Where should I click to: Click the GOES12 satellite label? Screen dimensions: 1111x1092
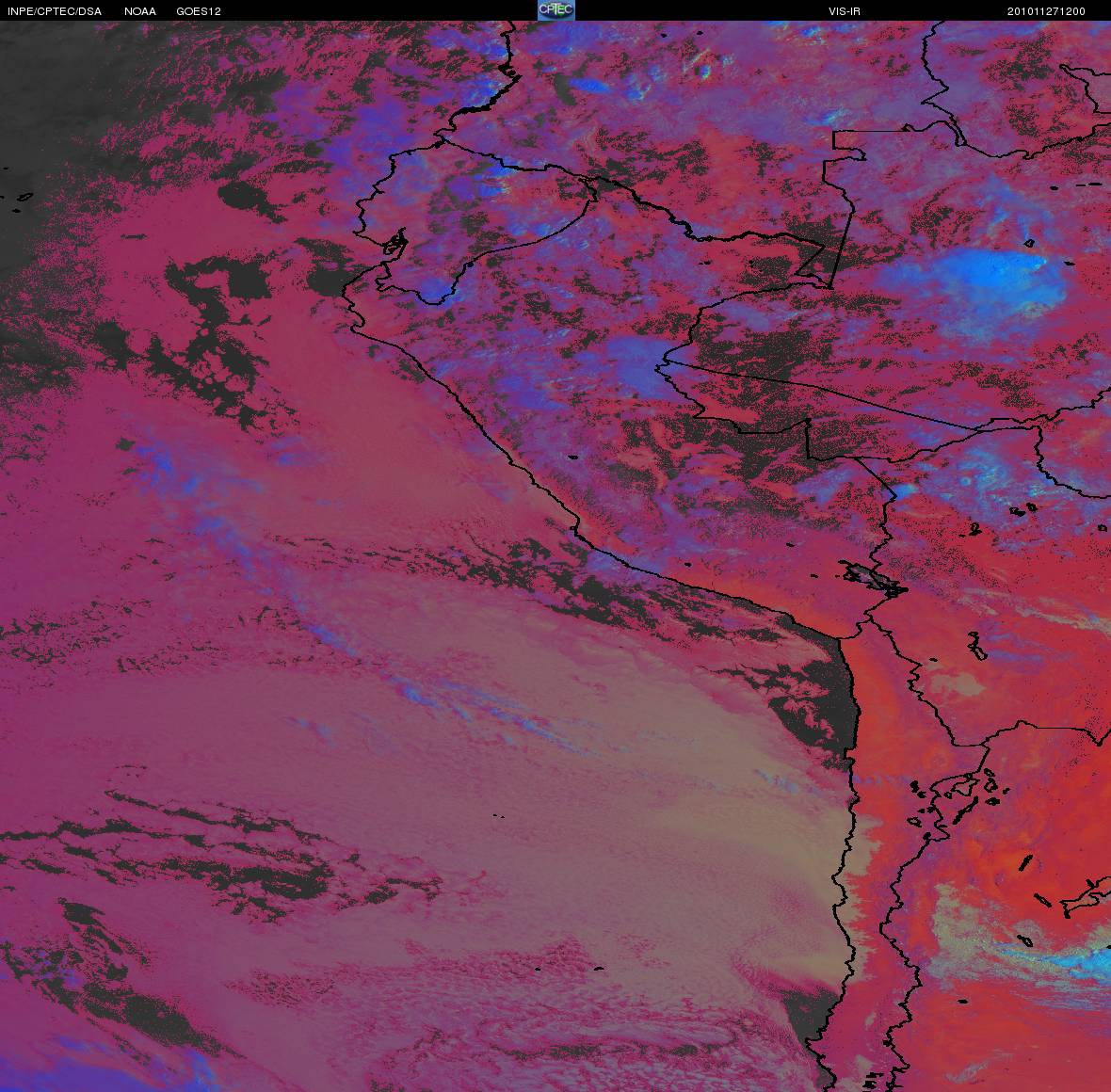199,11
